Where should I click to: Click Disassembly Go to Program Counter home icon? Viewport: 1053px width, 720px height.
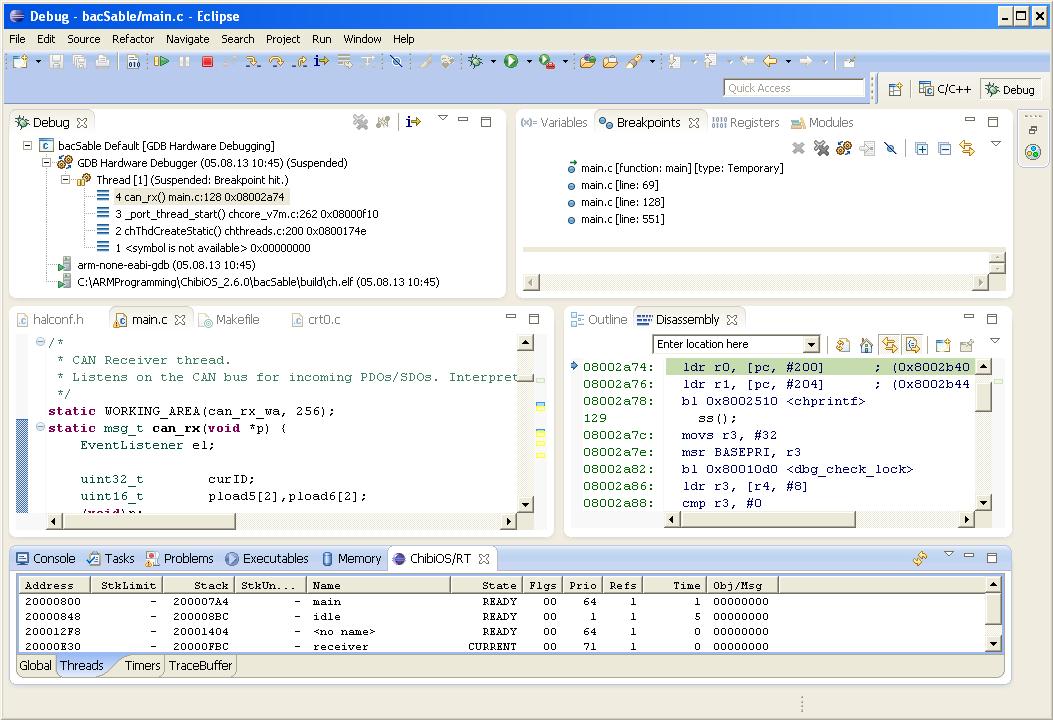pyautogui.click(x=866, y=345)
